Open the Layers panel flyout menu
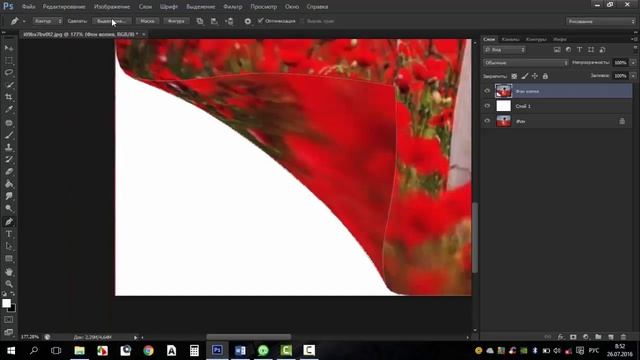Image resolution: width=640 pixels, height=360 pixels. [635, 39]
